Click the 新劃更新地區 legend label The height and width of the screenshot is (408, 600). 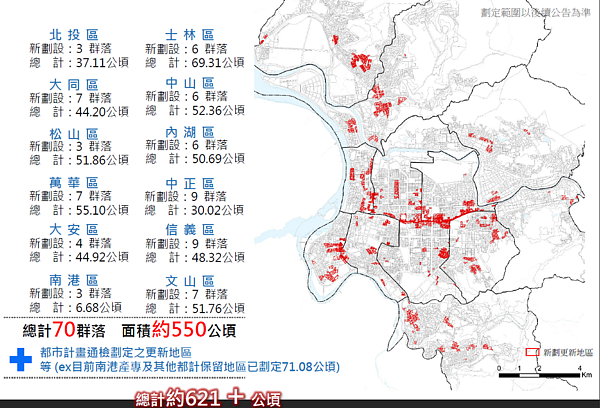(568, 353)
